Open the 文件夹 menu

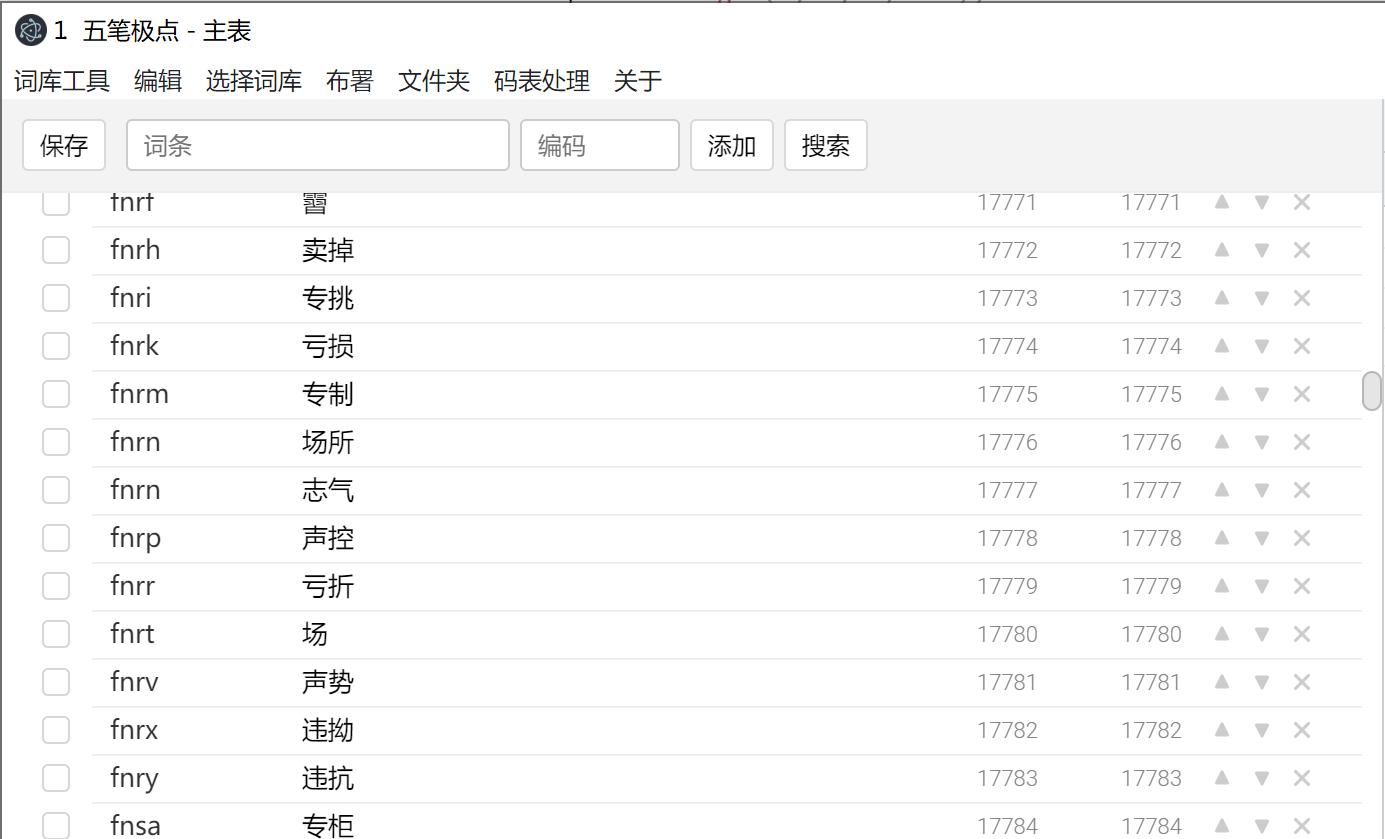click(432, 81)
